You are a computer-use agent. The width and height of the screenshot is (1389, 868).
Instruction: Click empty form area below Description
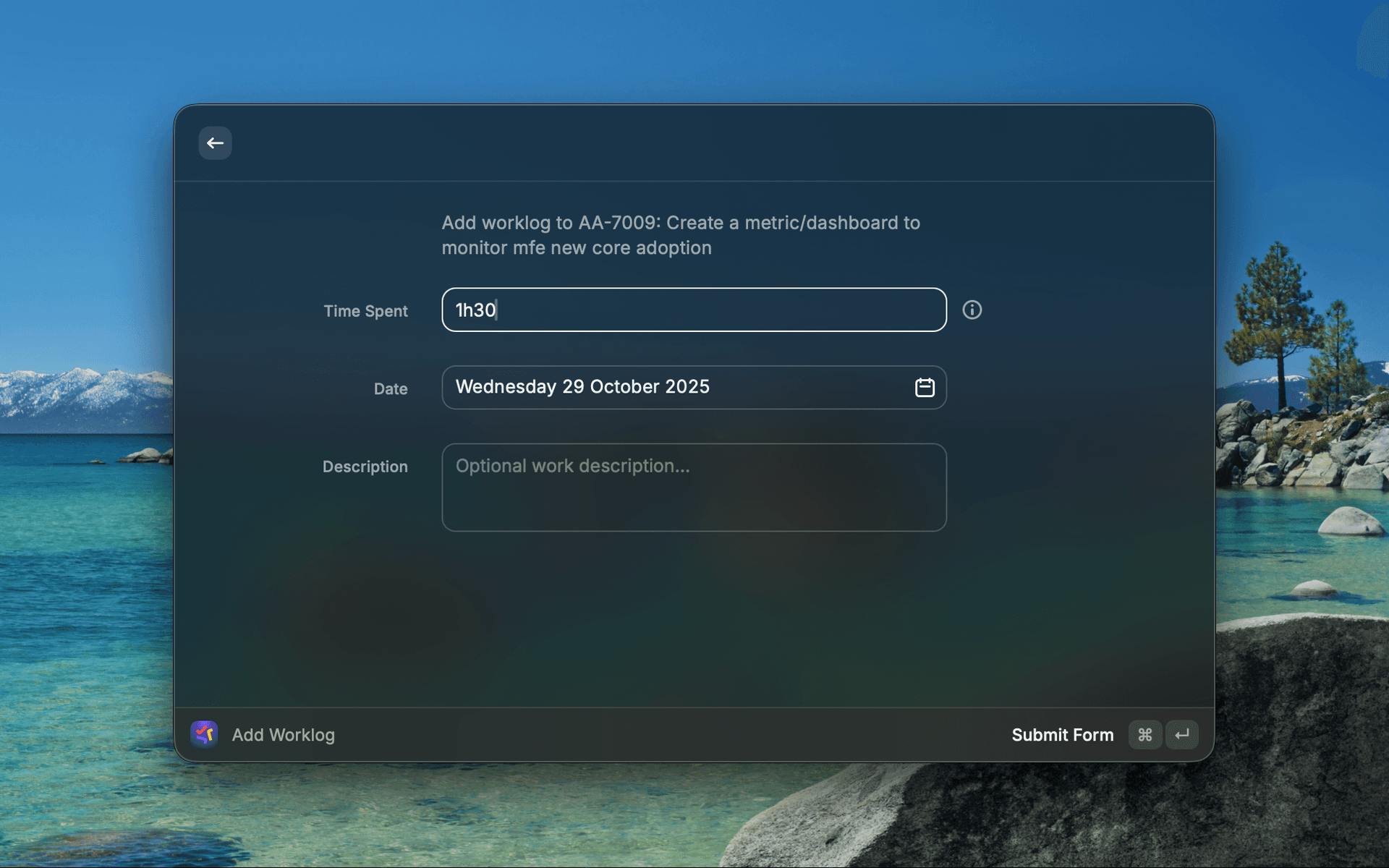693,622
